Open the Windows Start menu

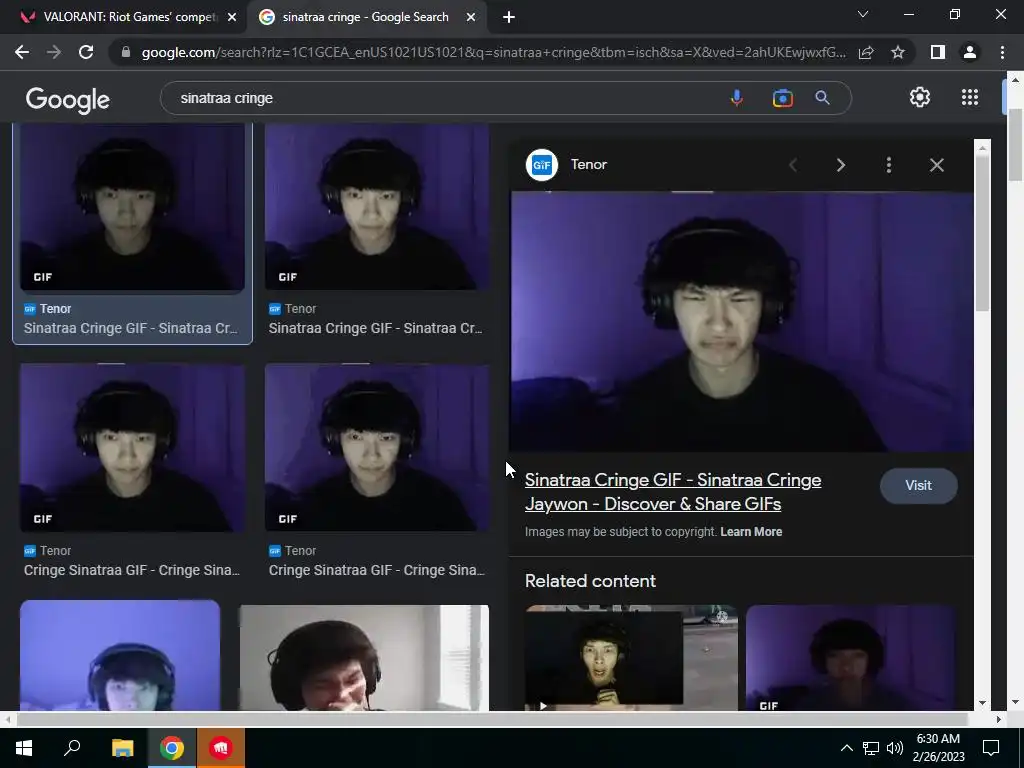pyautogui.click(x=24, y=748)
